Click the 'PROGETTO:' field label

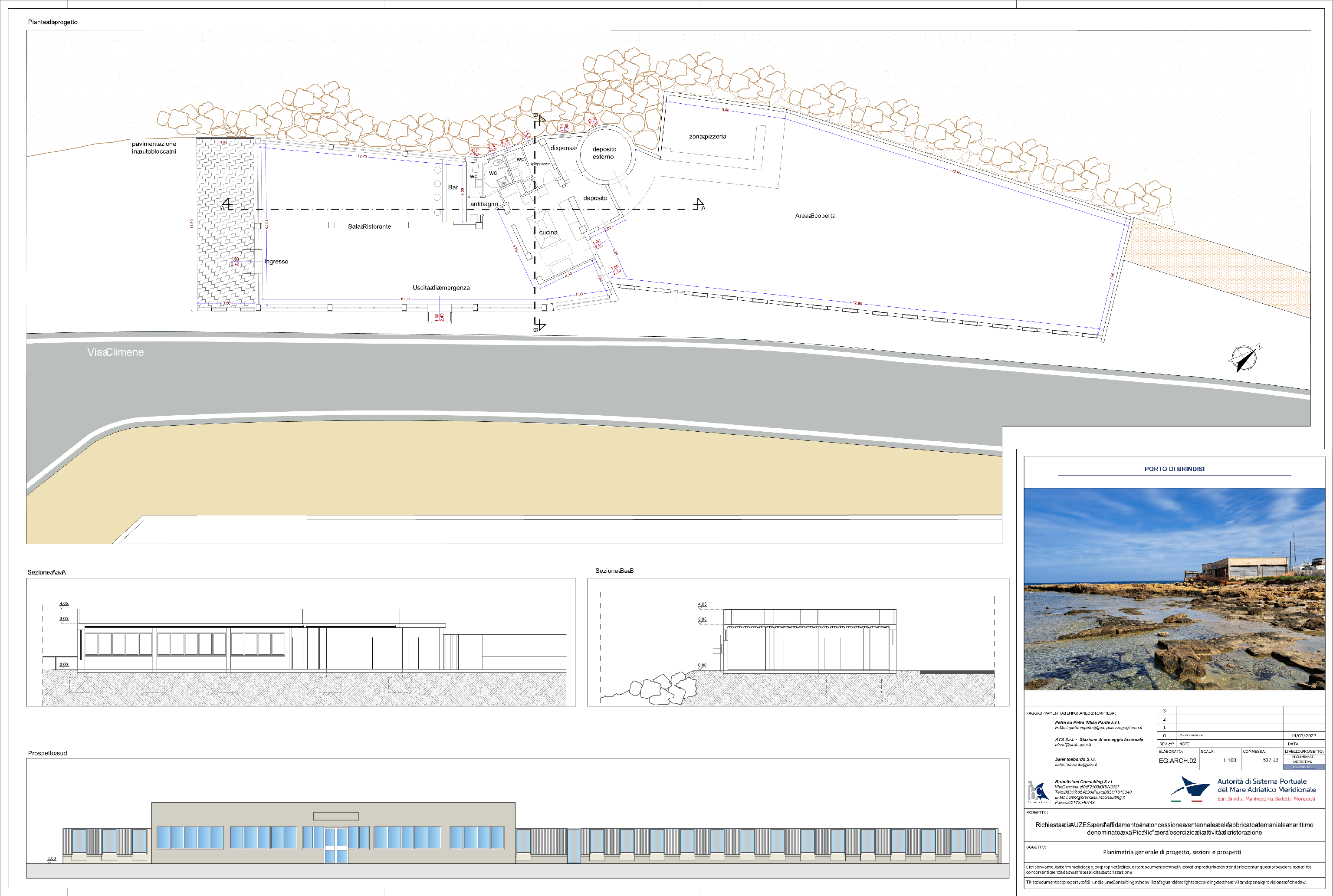(1037, 812)
